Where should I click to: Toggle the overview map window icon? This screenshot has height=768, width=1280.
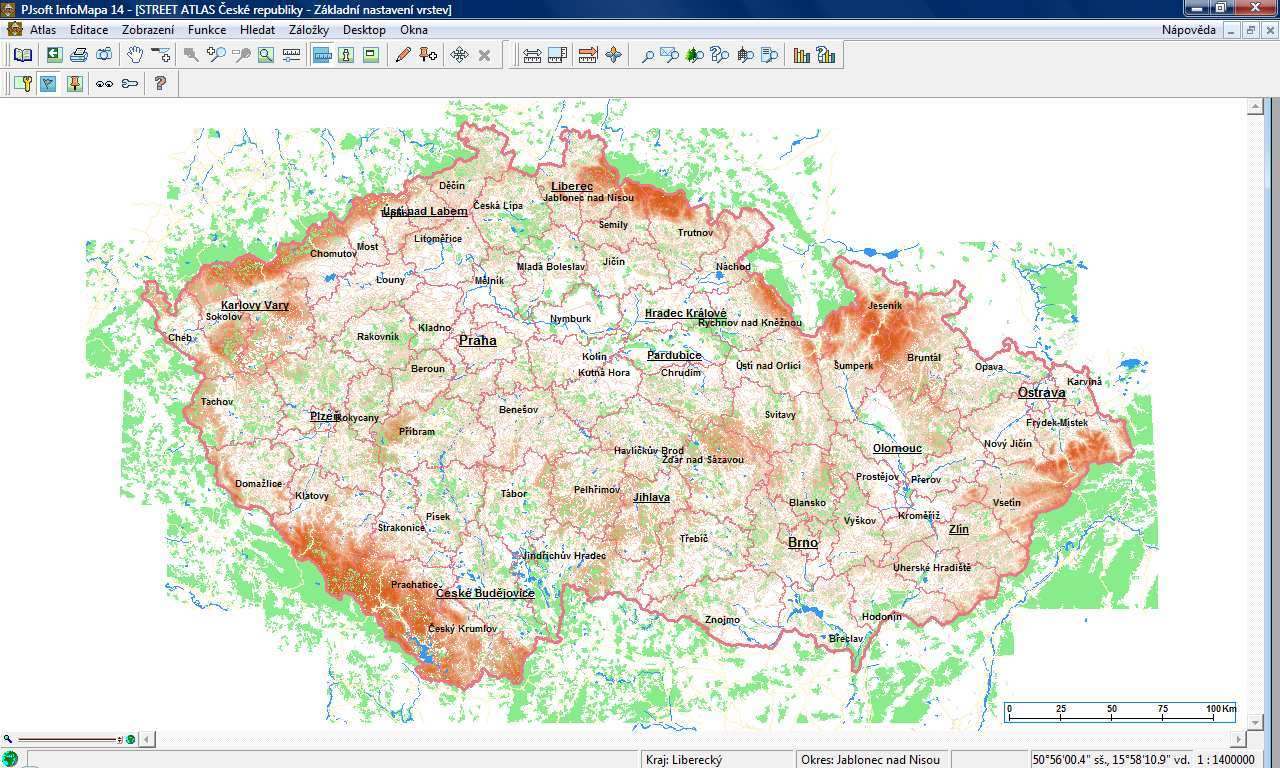click(x=371, y=55)
